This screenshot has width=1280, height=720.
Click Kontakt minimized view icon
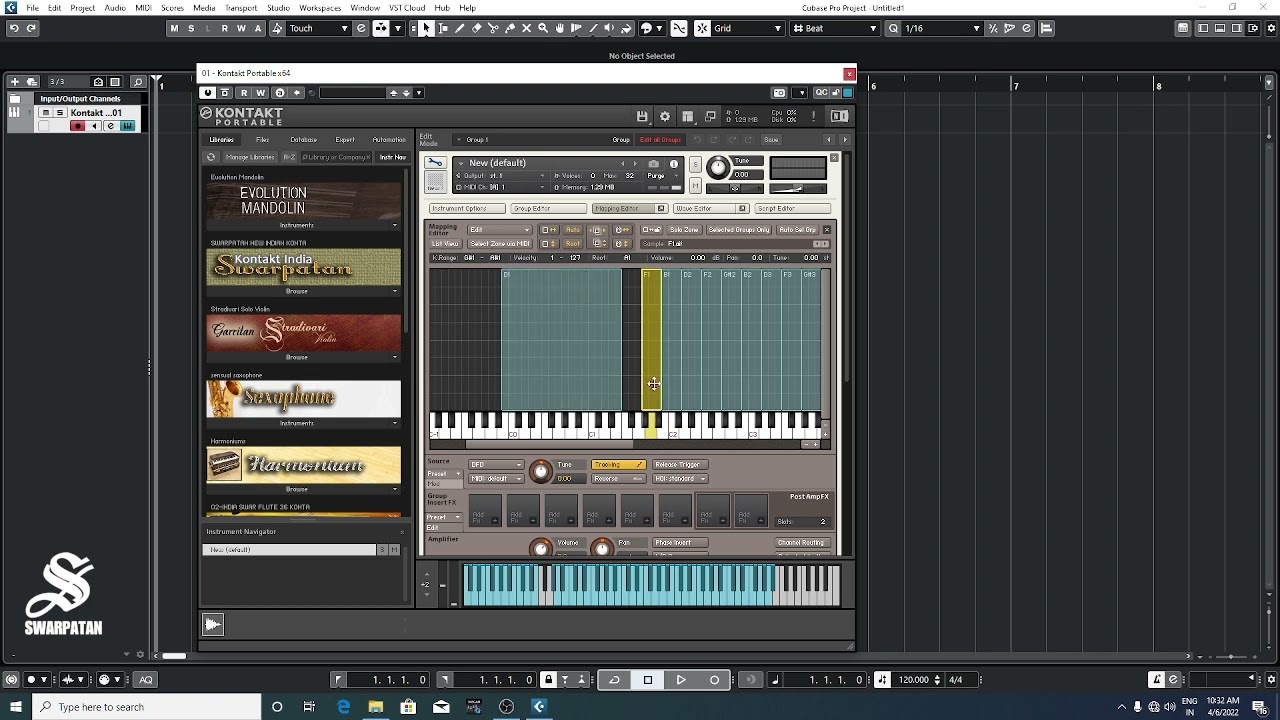[711, 116]
